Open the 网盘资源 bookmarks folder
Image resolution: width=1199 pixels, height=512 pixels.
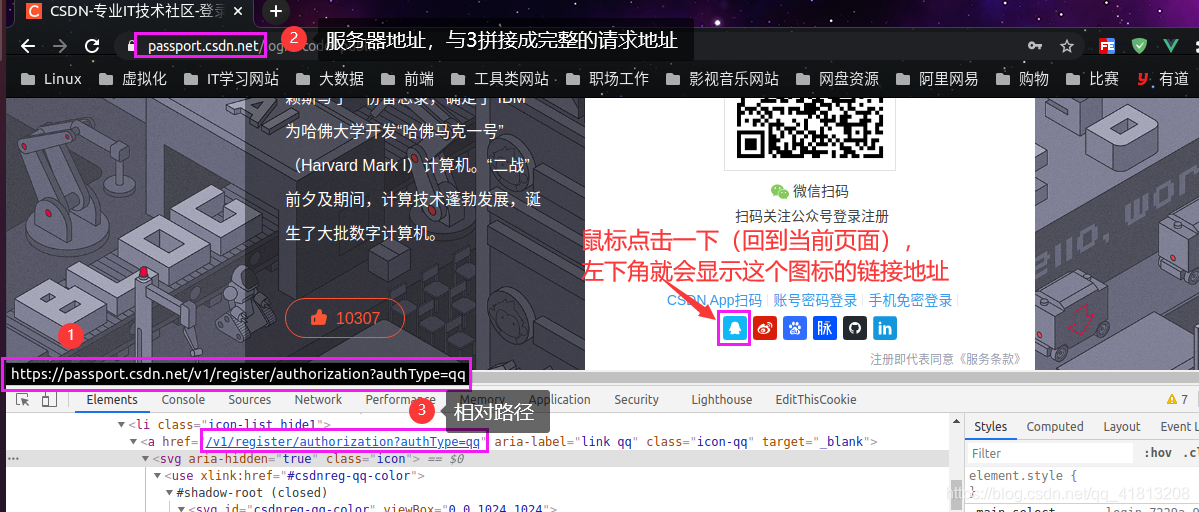838,79
